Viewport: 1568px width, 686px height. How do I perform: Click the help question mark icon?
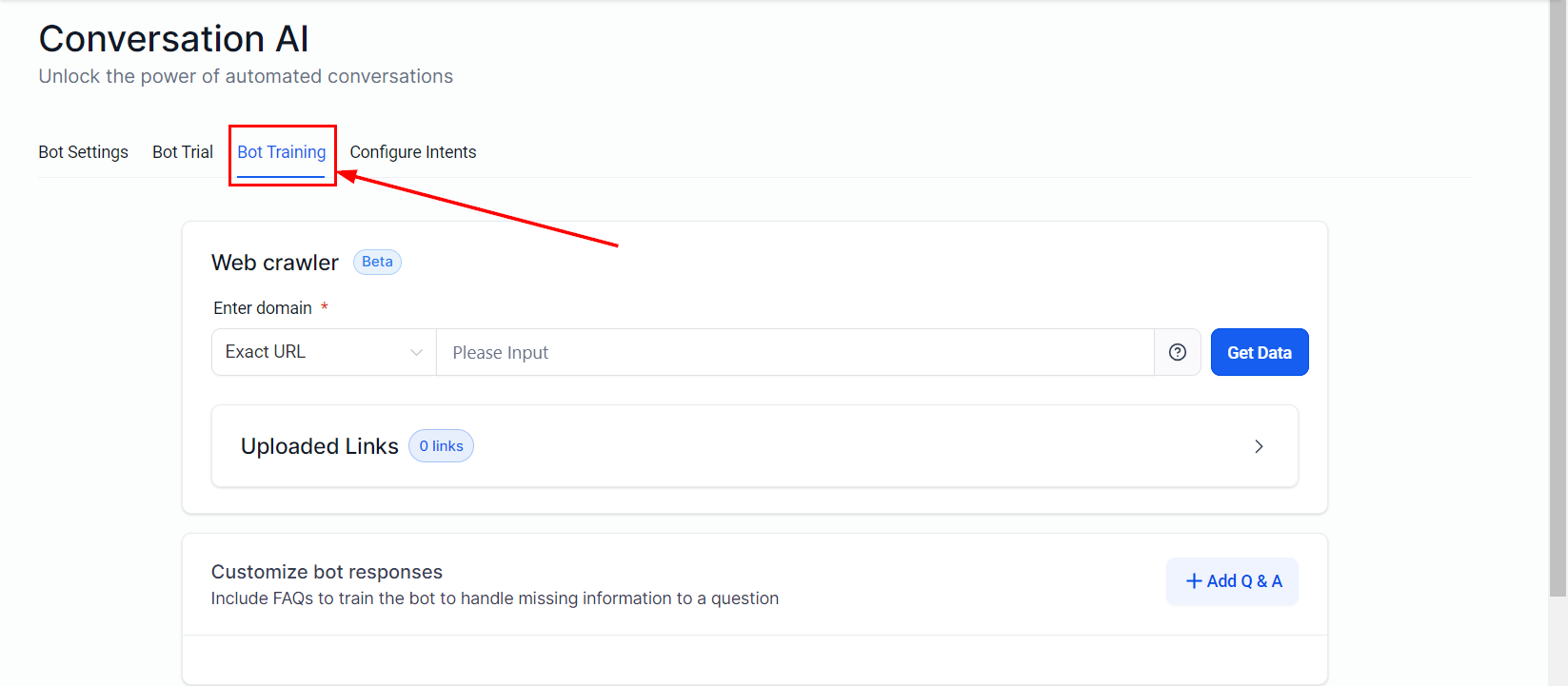coord(1178,352)
